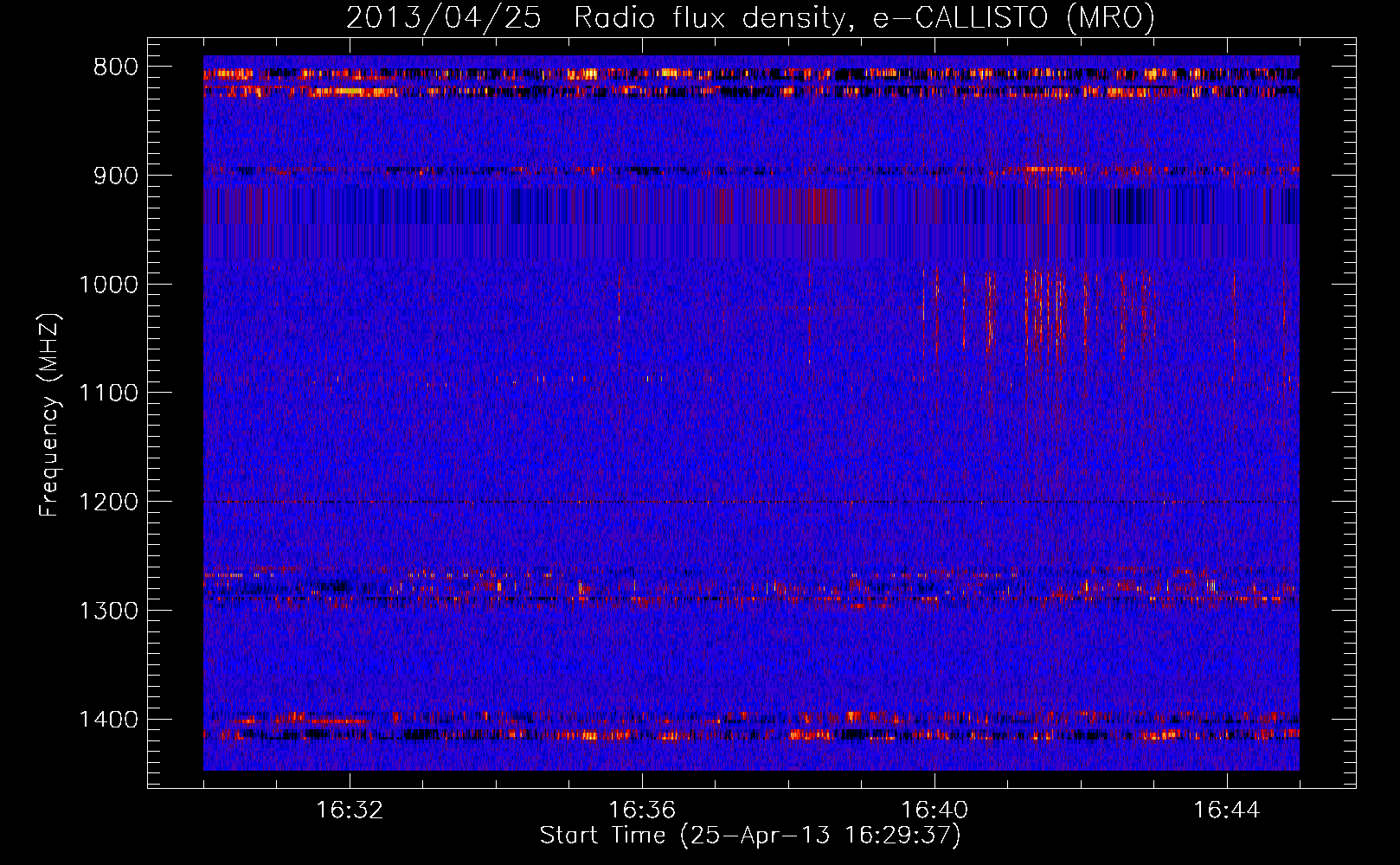Screen dimensions: 1400x865
Task: Select the 1300 frequency tick label
Action: [109, 611]
